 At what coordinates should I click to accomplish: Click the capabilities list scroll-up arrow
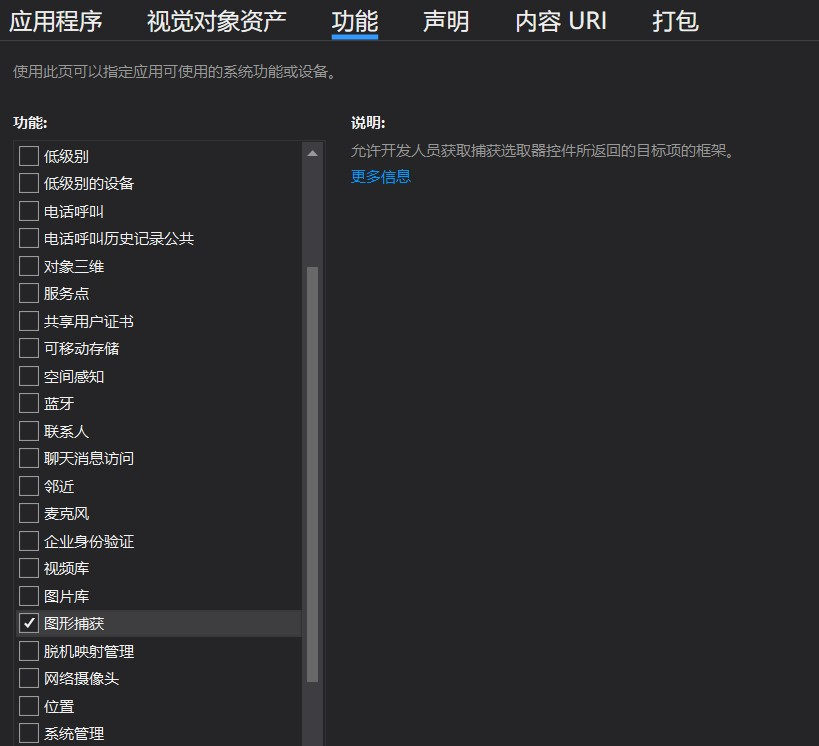312,153
